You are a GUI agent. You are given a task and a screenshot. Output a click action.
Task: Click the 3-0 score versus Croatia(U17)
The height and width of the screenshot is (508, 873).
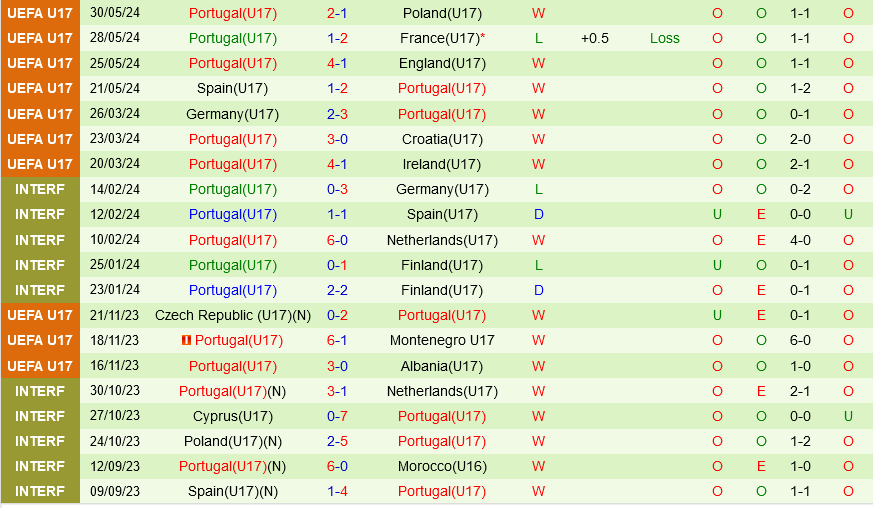[337, 139]
